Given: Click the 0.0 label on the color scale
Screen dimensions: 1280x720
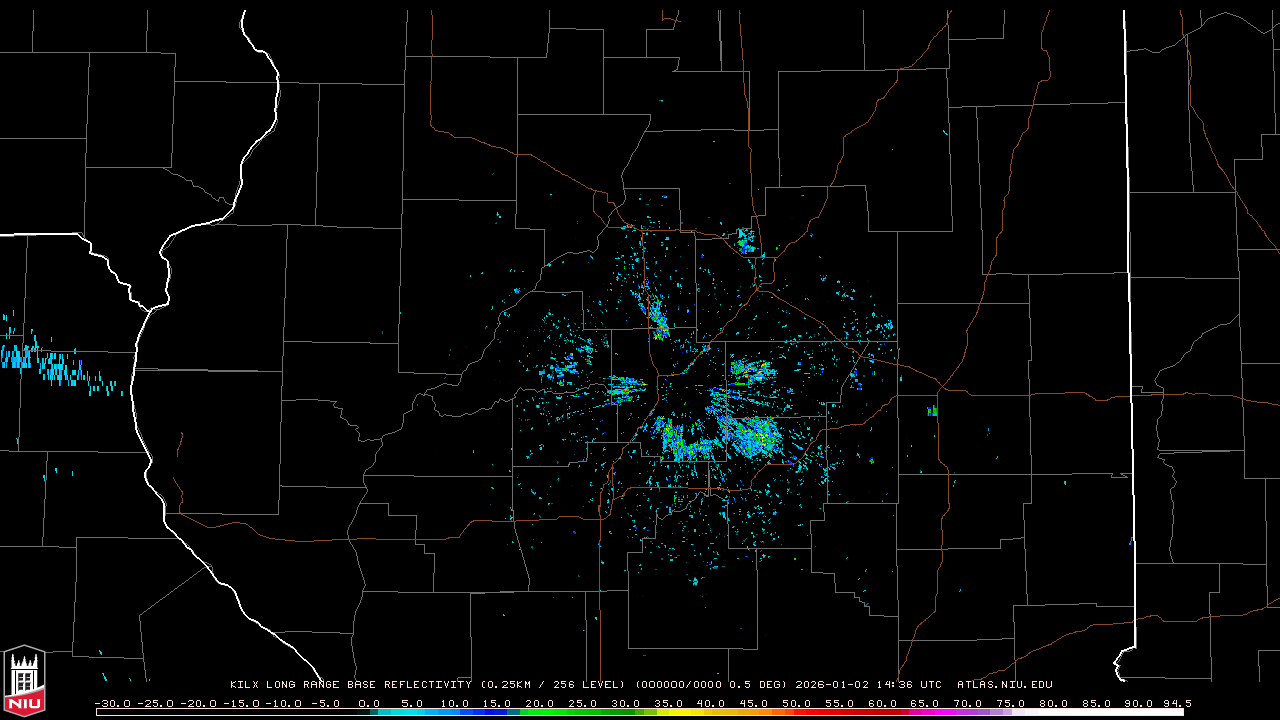Looking at the screenshot, I should pos(369,703).
